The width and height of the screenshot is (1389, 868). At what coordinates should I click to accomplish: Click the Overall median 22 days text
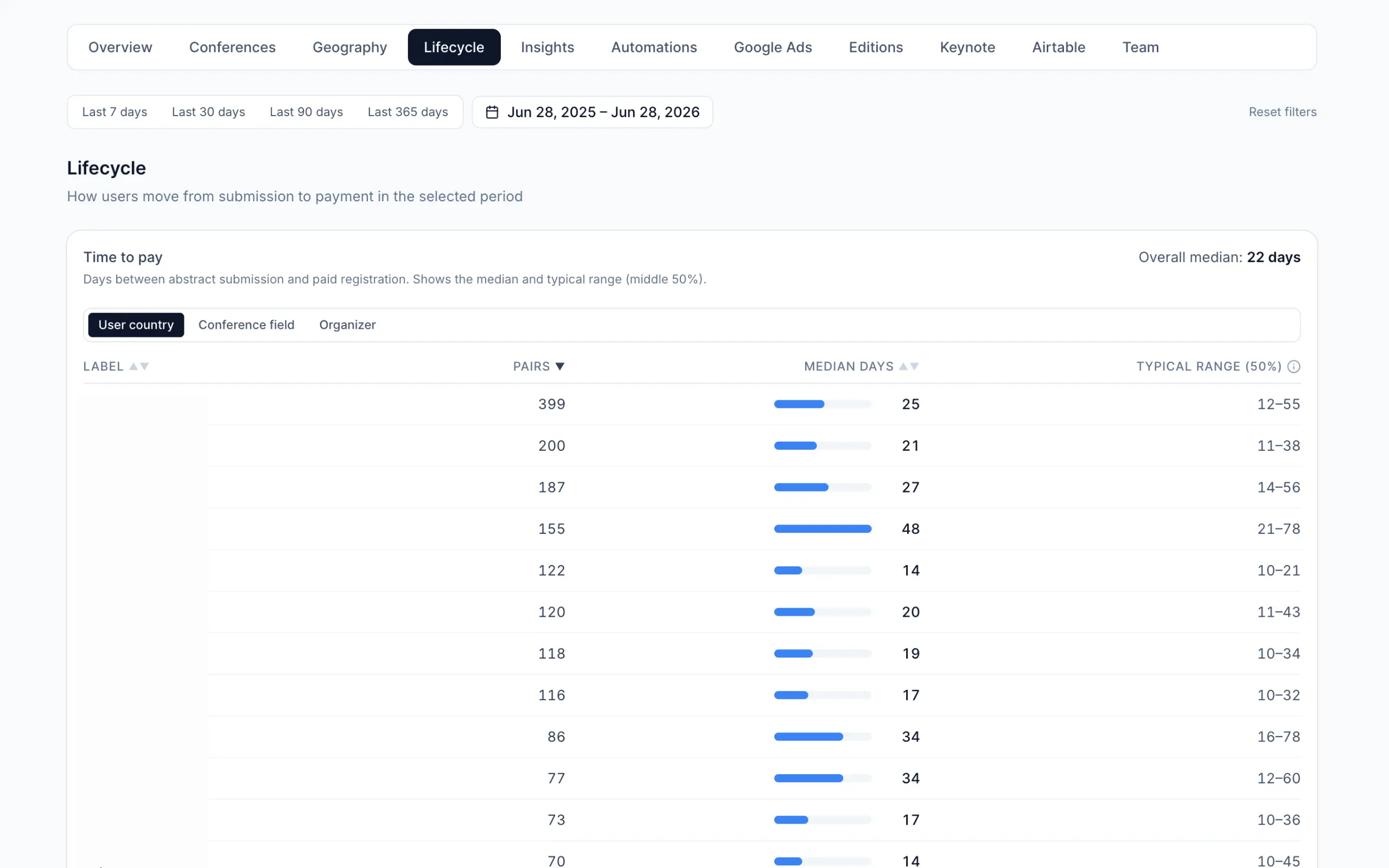click(1219, 257)
